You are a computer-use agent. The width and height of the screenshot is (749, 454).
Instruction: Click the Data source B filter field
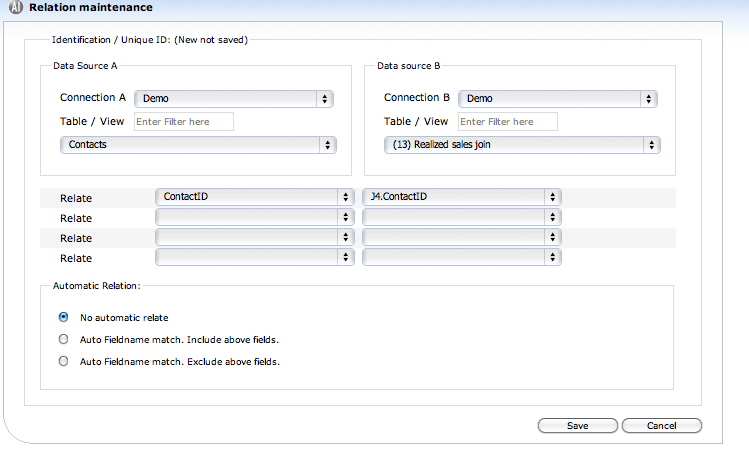(508, 122)
